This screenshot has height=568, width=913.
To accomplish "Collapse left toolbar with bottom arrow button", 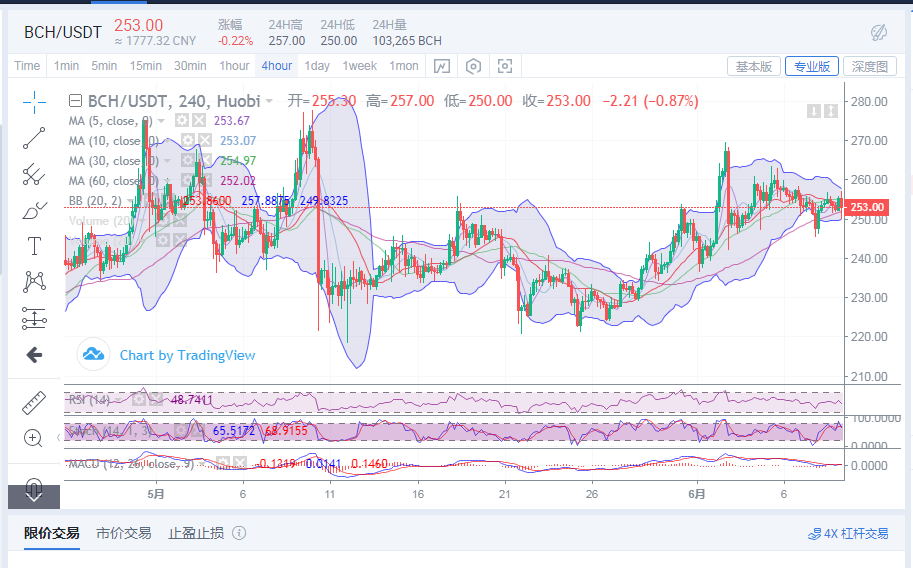I will [34, 497].
